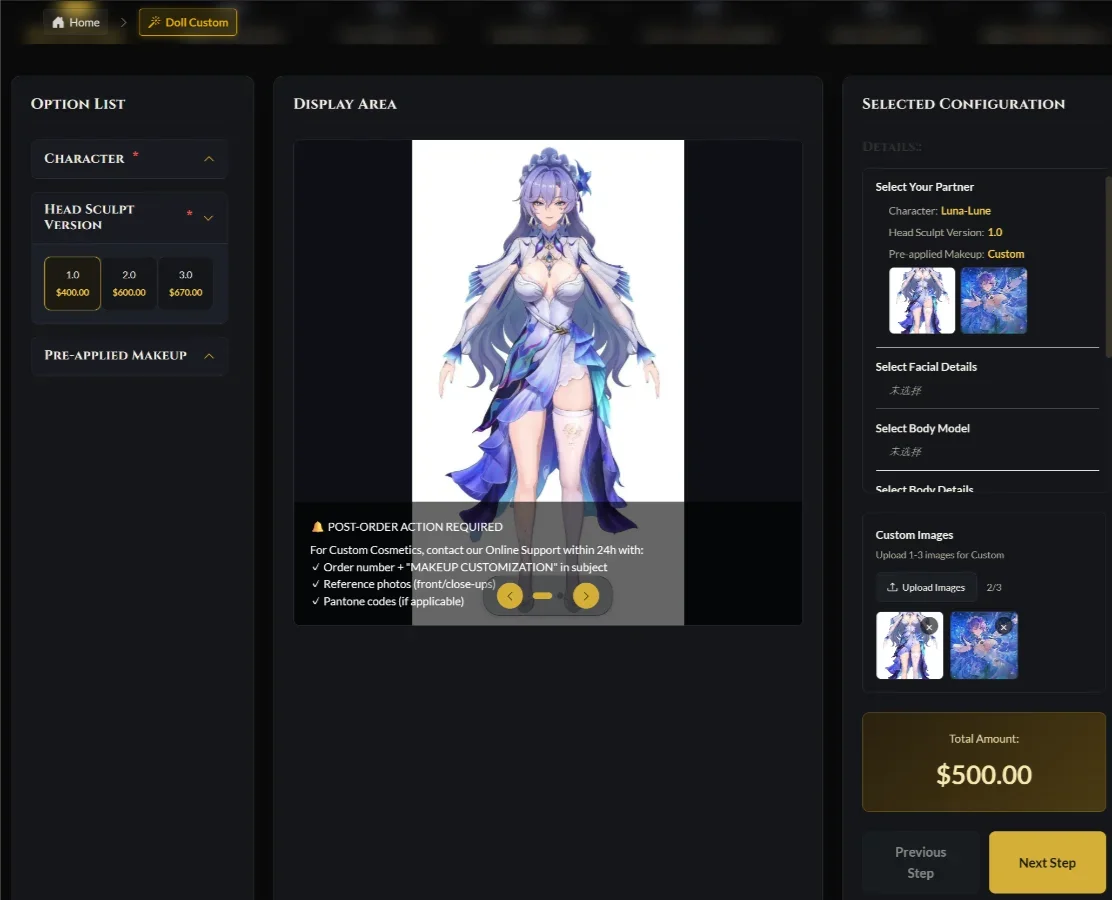Open the Luna-Lune partner thumbnail
This screenshot has height=900, width=1112.
pyautogui.click(x=921, y=300)
